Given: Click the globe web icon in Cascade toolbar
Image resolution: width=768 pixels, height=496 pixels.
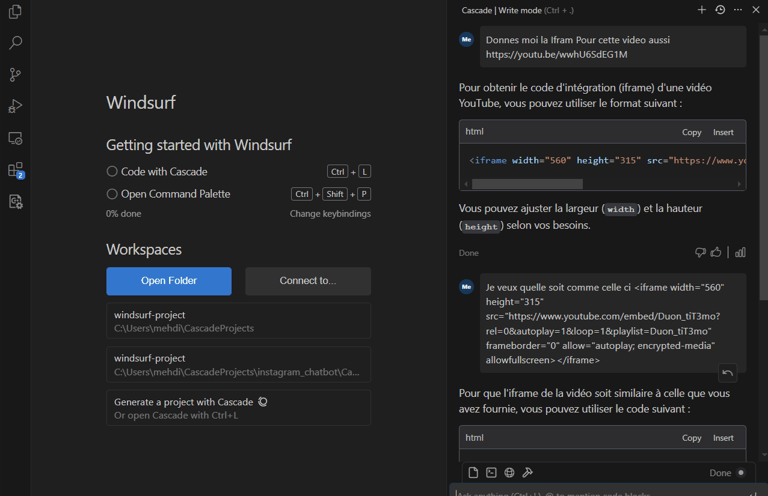Looking at the screenshot, I should [509, 472].
